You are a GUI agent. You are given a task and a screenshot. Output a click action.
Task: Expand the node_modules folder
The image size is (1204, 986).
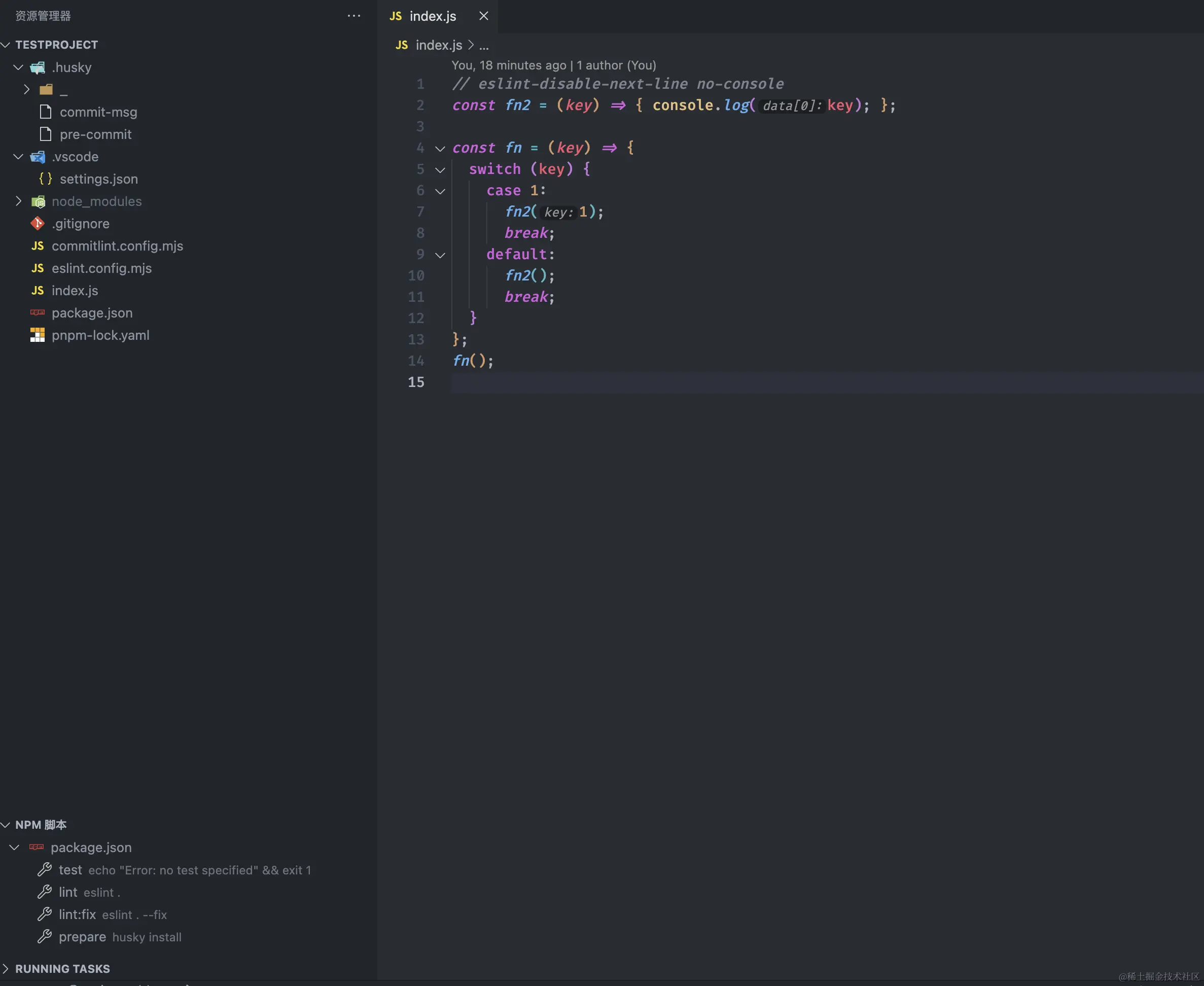click(18, 201)
